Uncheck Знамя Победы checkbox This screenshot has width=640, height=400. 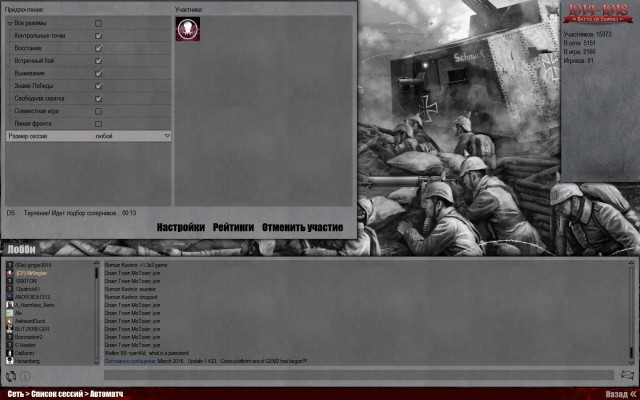[98, 86]
